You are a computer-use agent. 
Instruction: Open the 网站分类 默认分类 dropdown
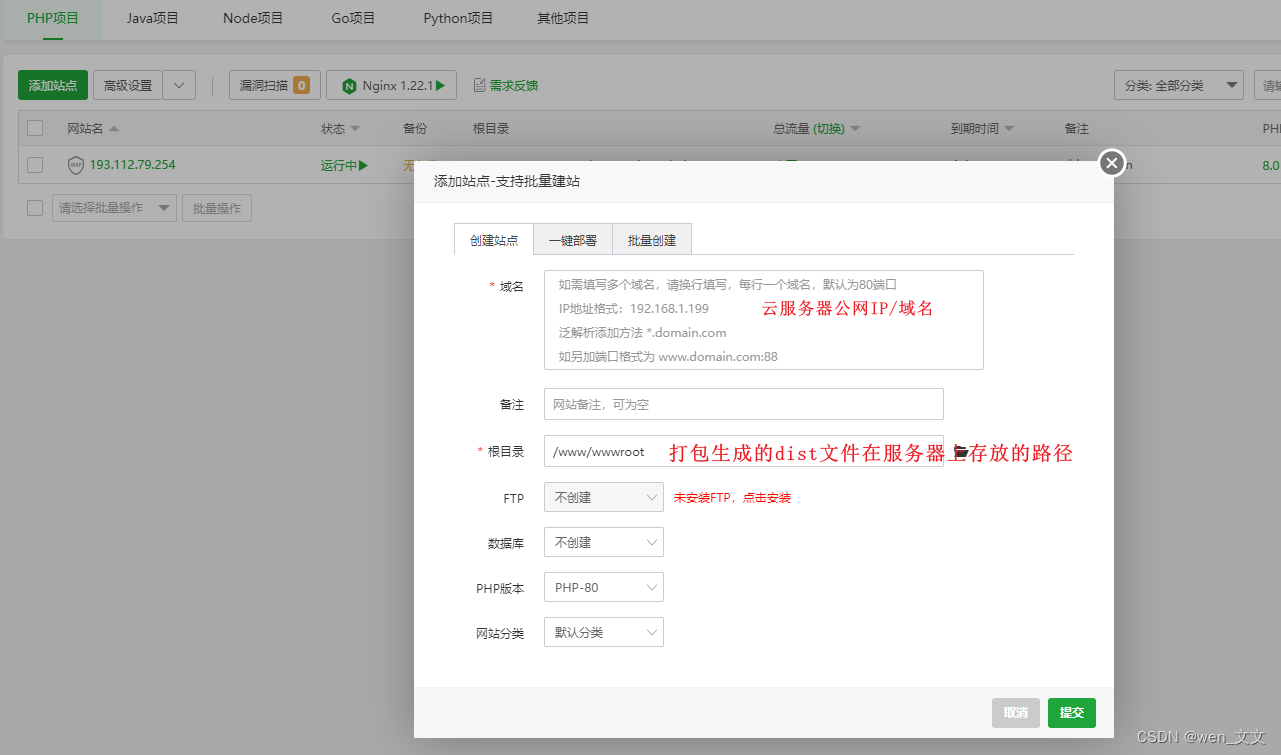tap(603, 632)
